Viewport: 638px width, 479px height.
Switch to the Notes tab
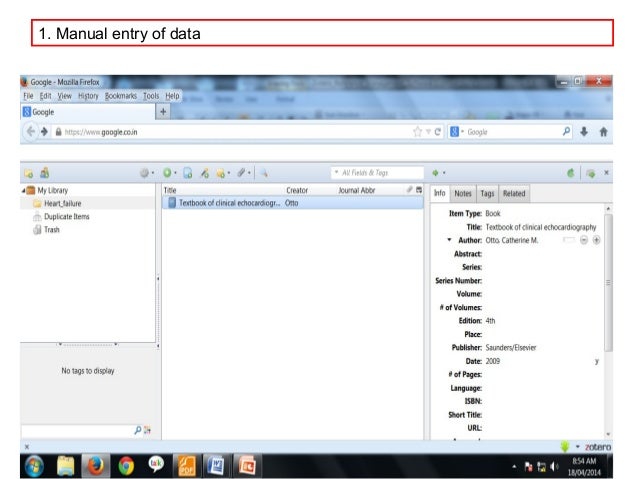click(x=463, y=193)
